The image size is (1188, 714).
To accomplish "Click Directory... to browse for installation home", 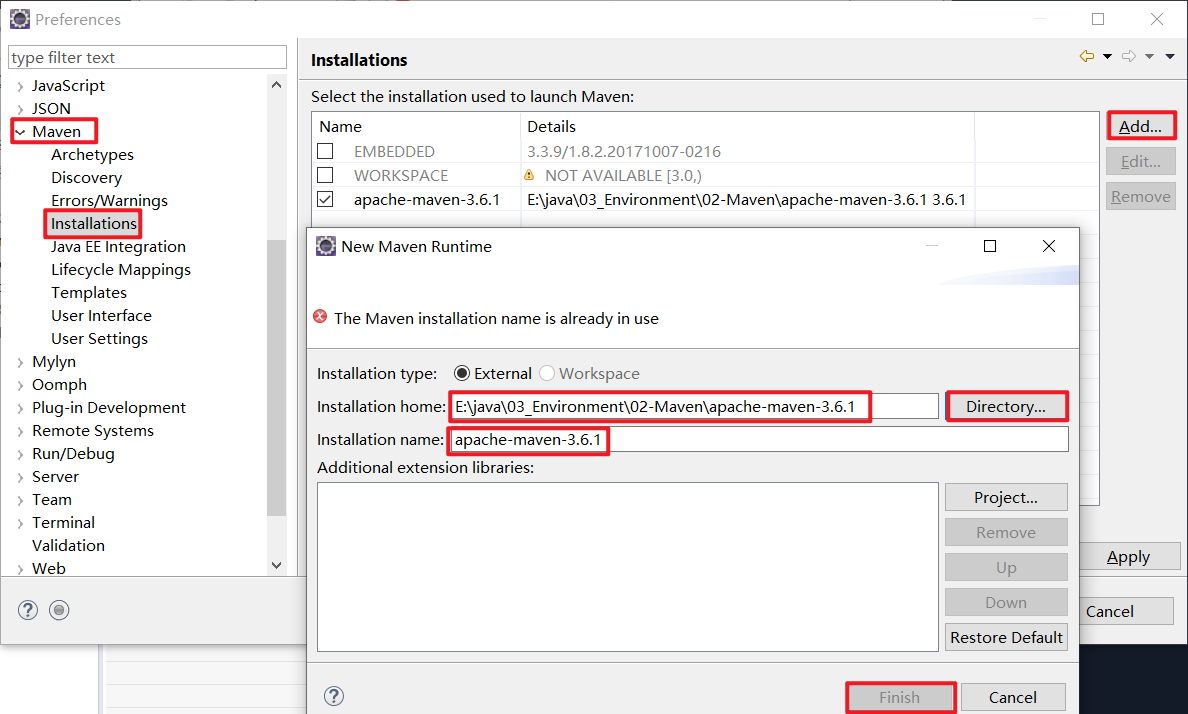I will 1006,405.
